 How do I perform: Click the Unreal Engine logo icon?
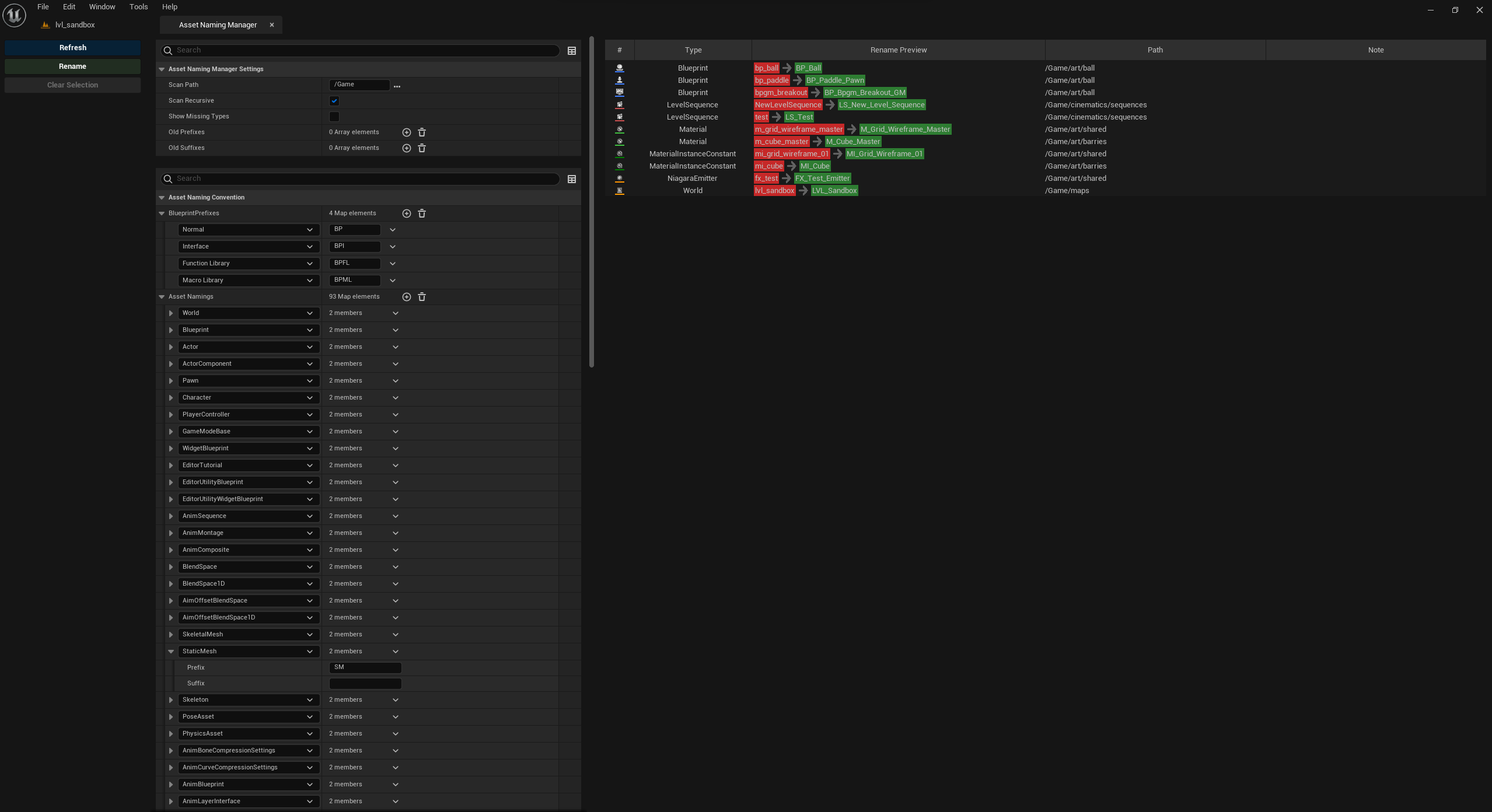click(14, 15)
